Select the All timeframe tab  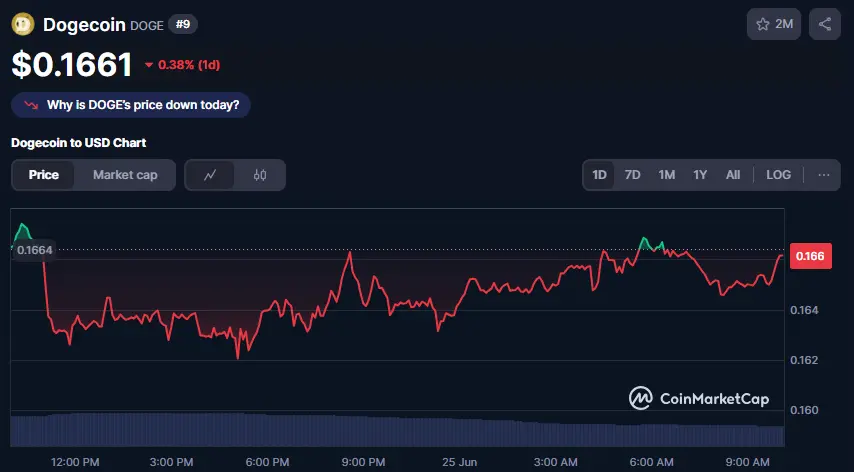tap(733, 175)
